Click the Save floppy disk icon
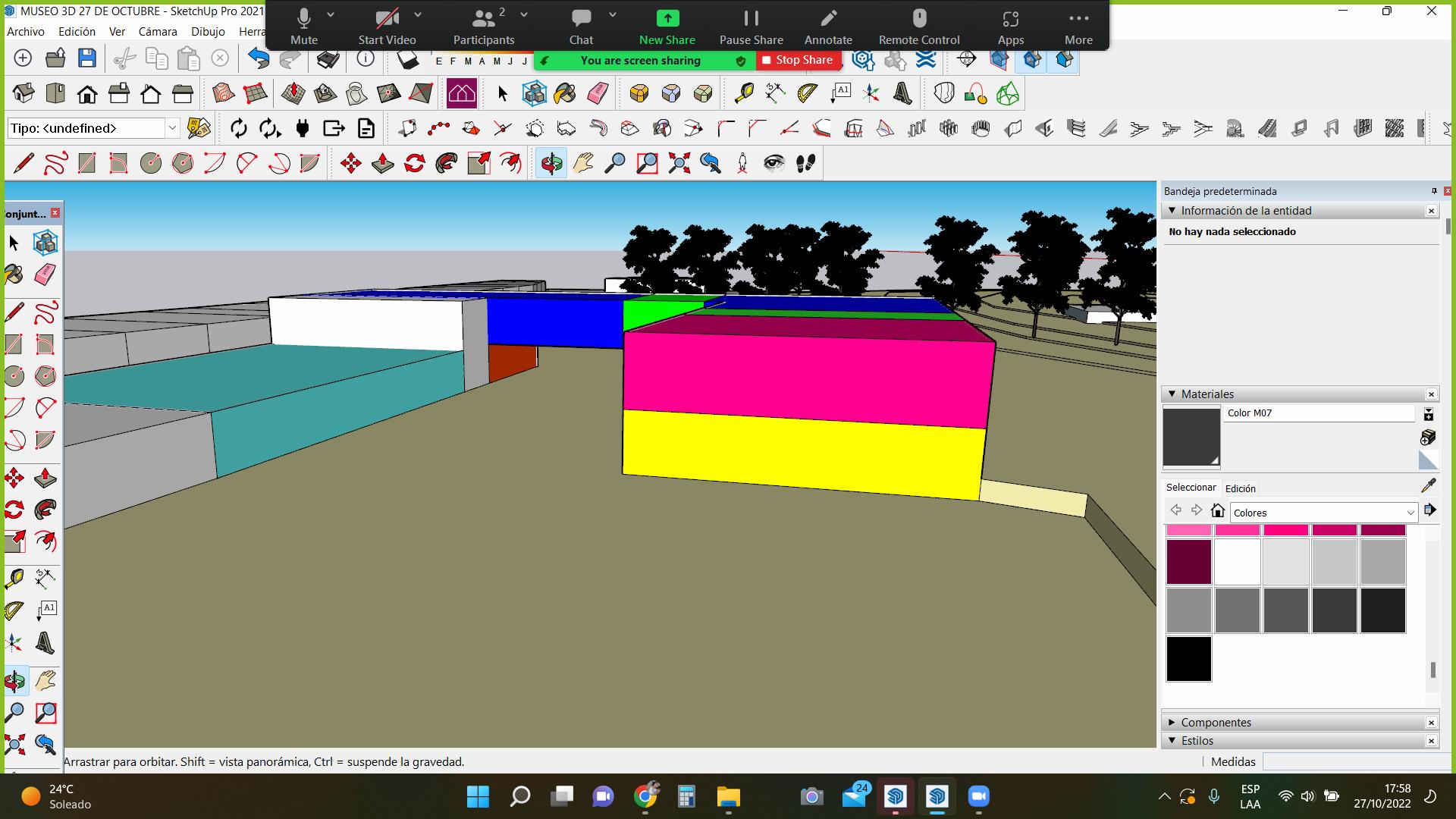1456x819 pixels. coord(87,58)
